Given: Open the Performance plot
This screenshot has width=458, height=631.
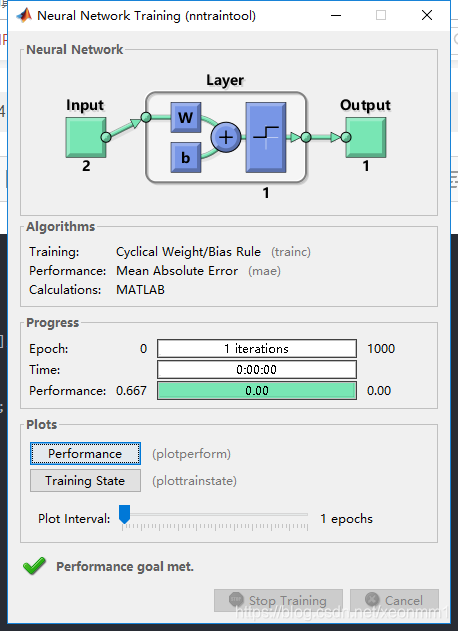Looking at the screenshot, I should click(x=85, y=454).
